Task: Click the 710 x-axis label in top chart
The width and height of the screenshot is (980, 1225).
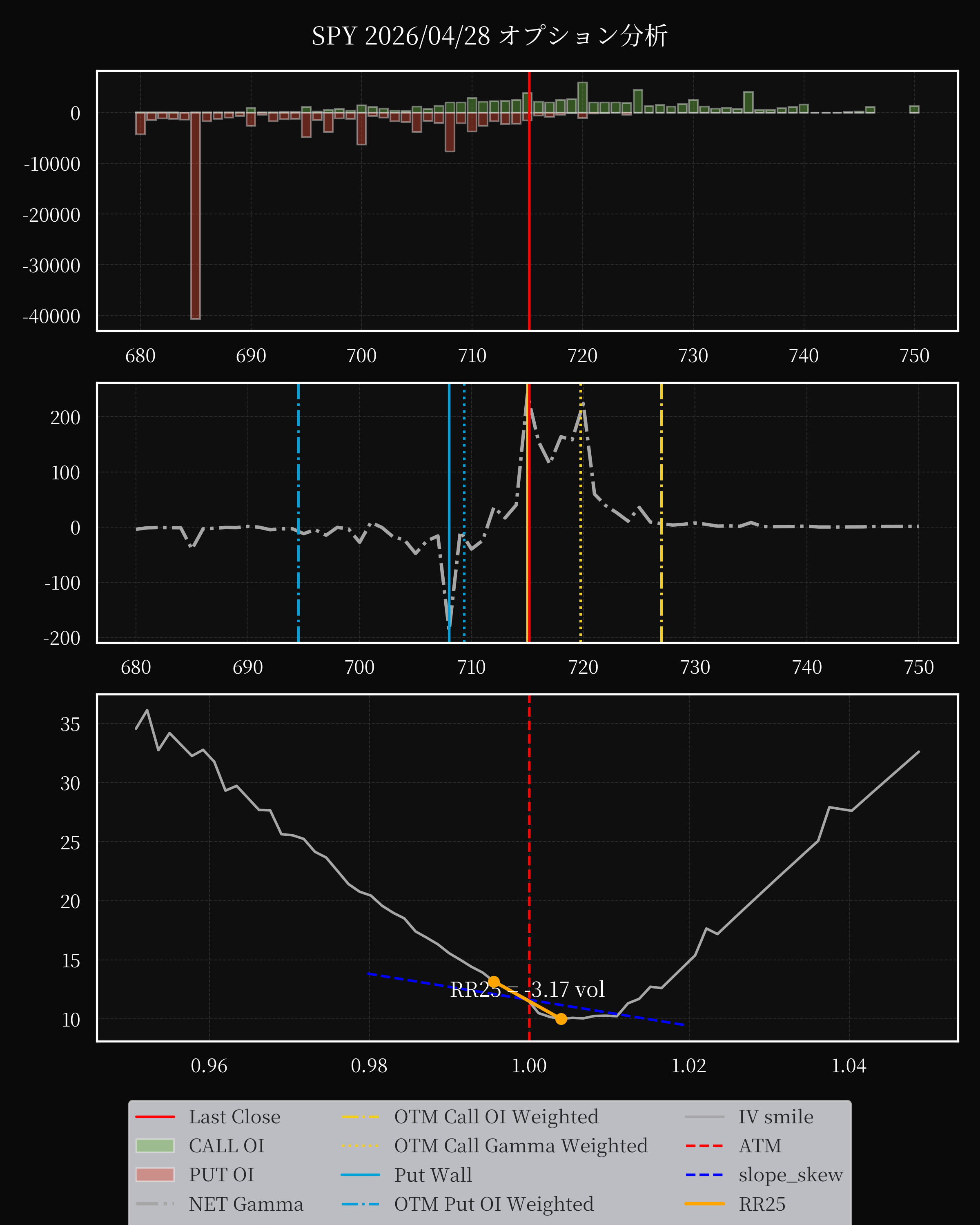Action: [472, 356]
